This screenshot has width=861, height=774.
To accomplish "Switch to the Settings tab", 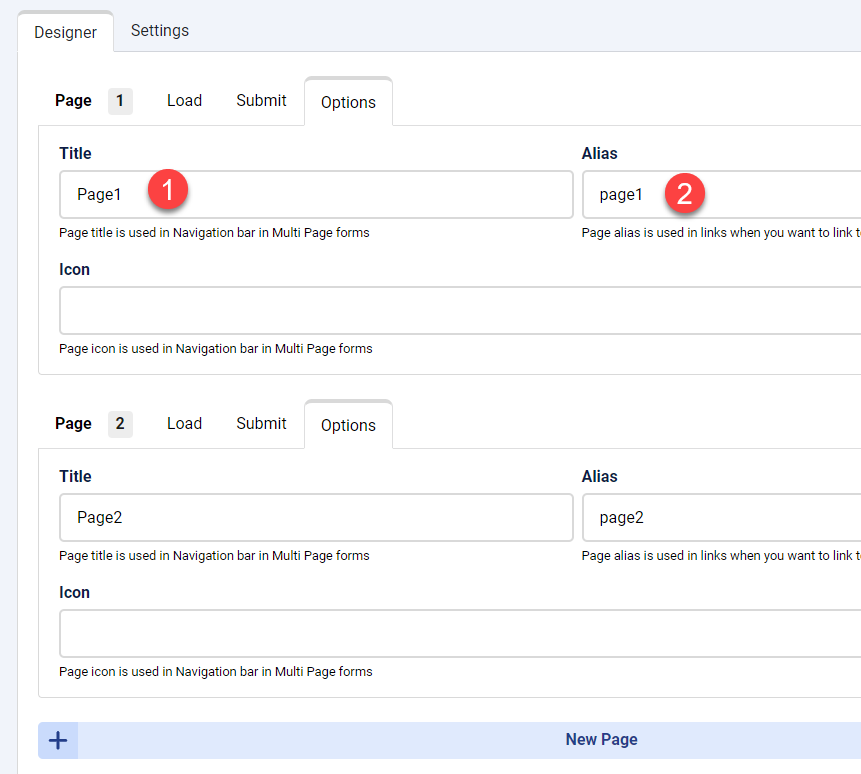I will pos(160,30).
